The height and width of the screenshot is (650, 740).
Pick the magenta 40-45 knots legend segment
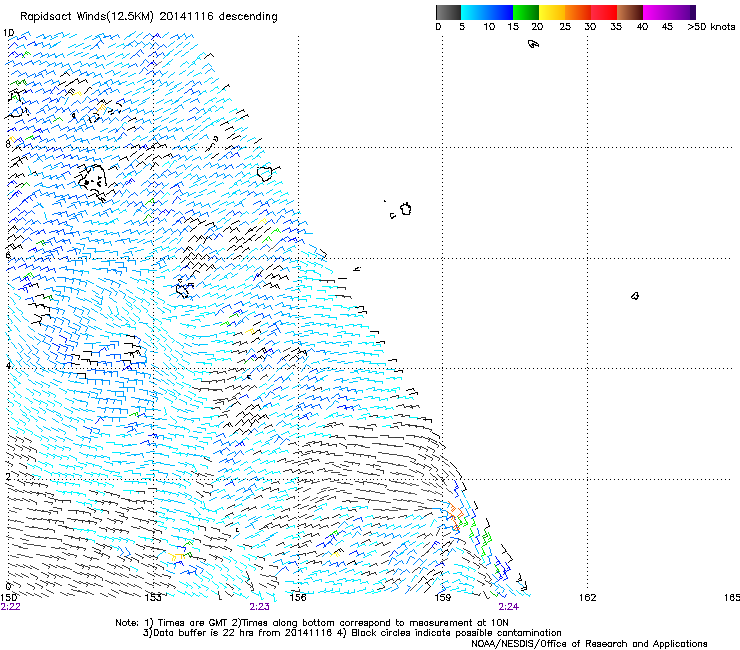point(656,12)
